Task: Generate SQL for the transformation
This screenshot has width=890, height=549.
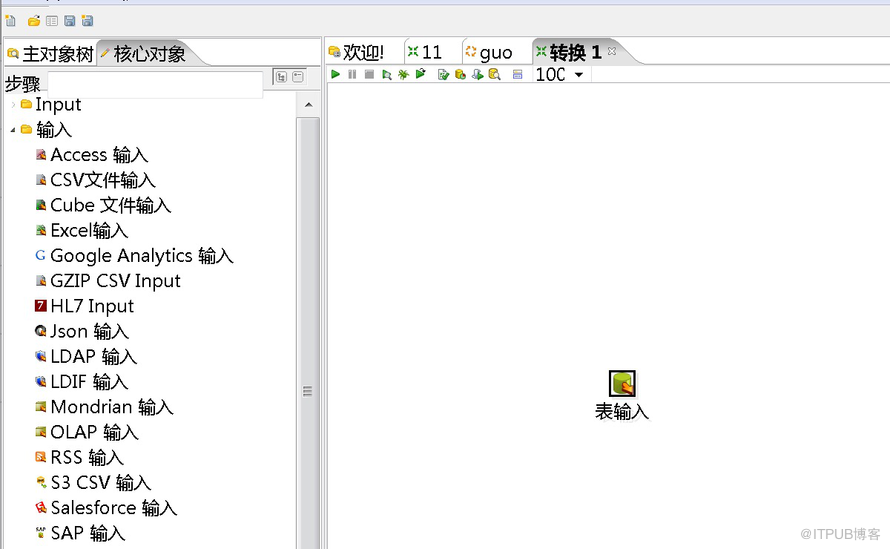Action: point(477,74)
